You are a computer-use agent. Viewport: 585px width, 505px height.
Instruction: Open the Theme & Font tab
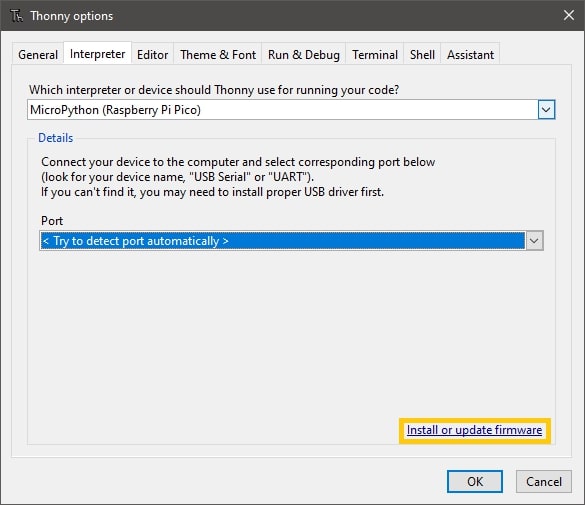point(218,54)
